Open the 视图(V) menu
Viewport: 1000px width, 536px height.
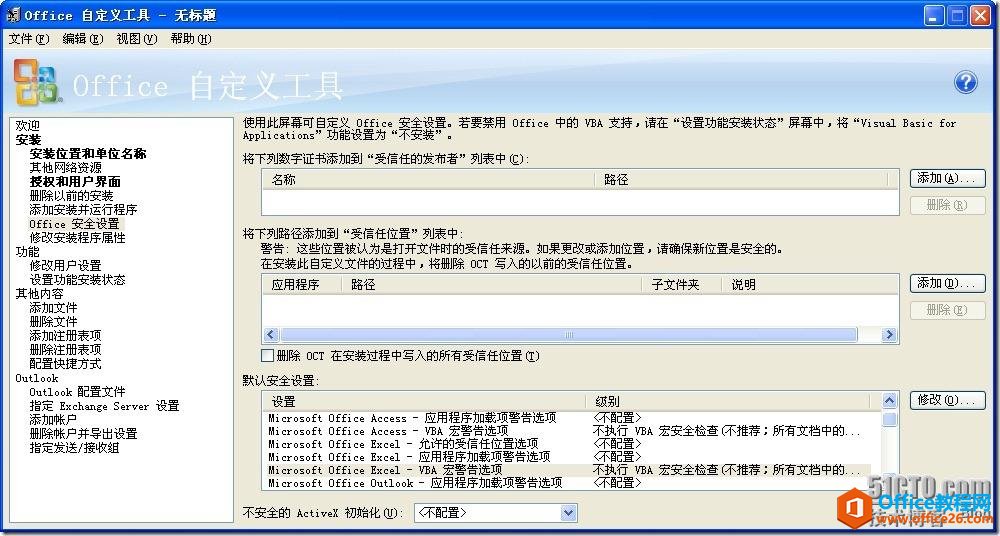pyautogui.click(x=136, y=39)
